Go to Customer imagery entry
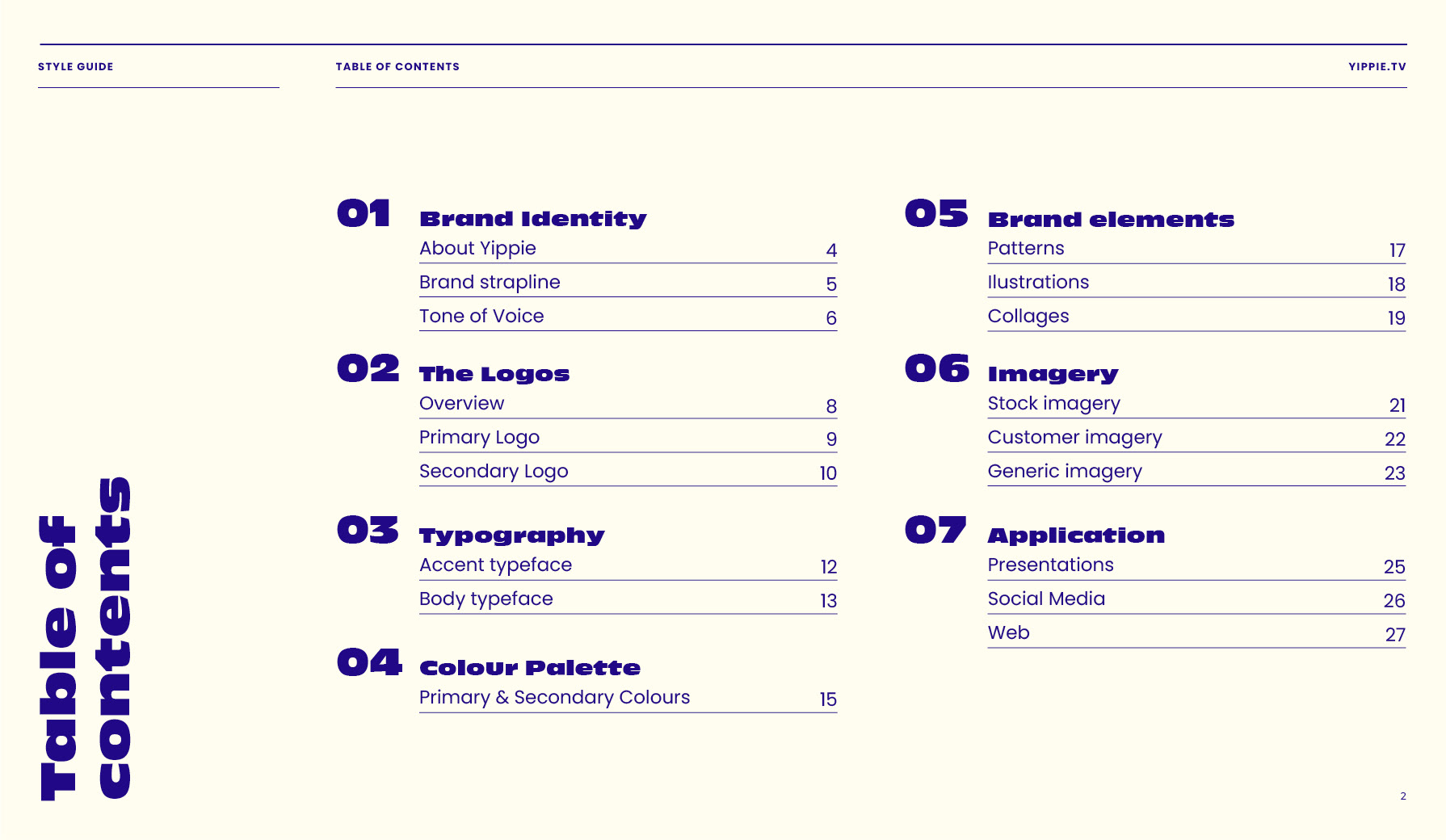 (x=1074, y=438)
